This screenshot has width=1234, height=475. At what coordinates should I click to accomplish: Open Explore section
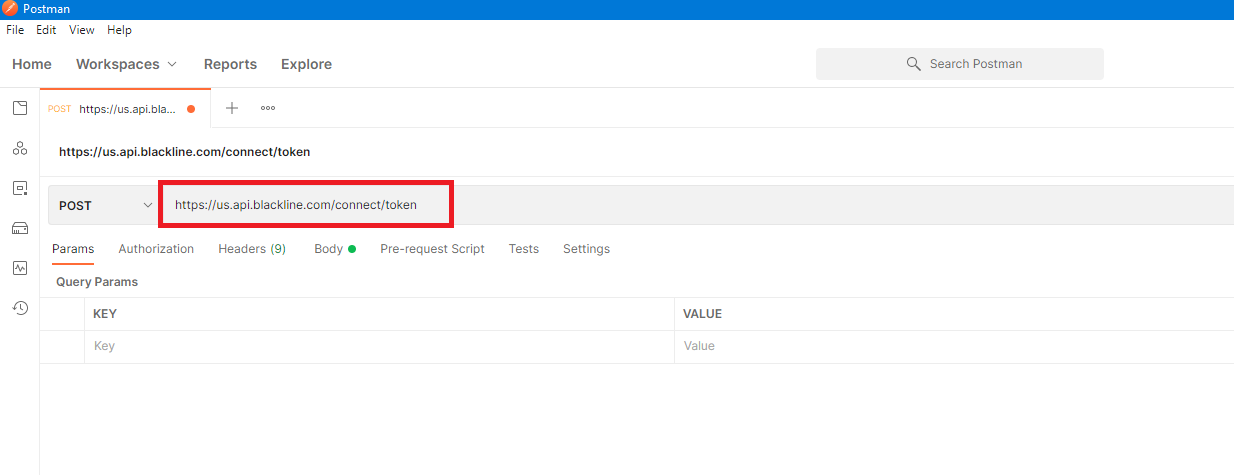[x=306, y=64]
